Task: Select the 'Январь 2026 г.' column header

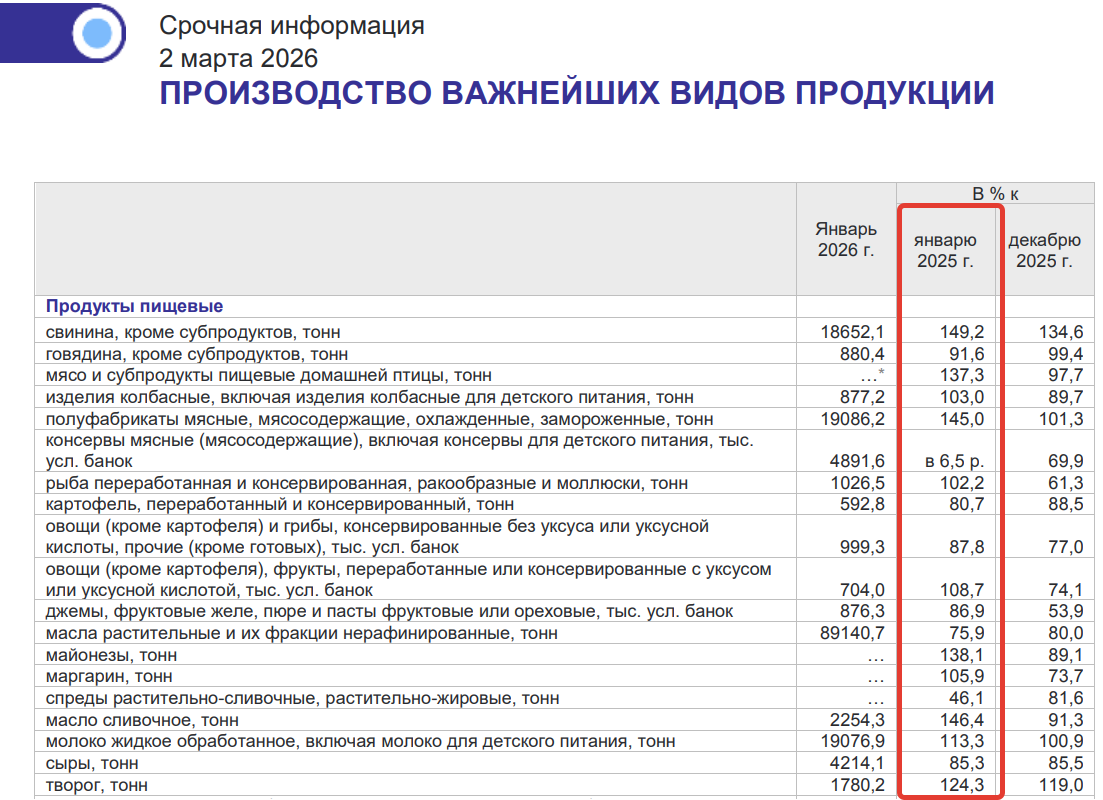Action: (x=845, y=240)
